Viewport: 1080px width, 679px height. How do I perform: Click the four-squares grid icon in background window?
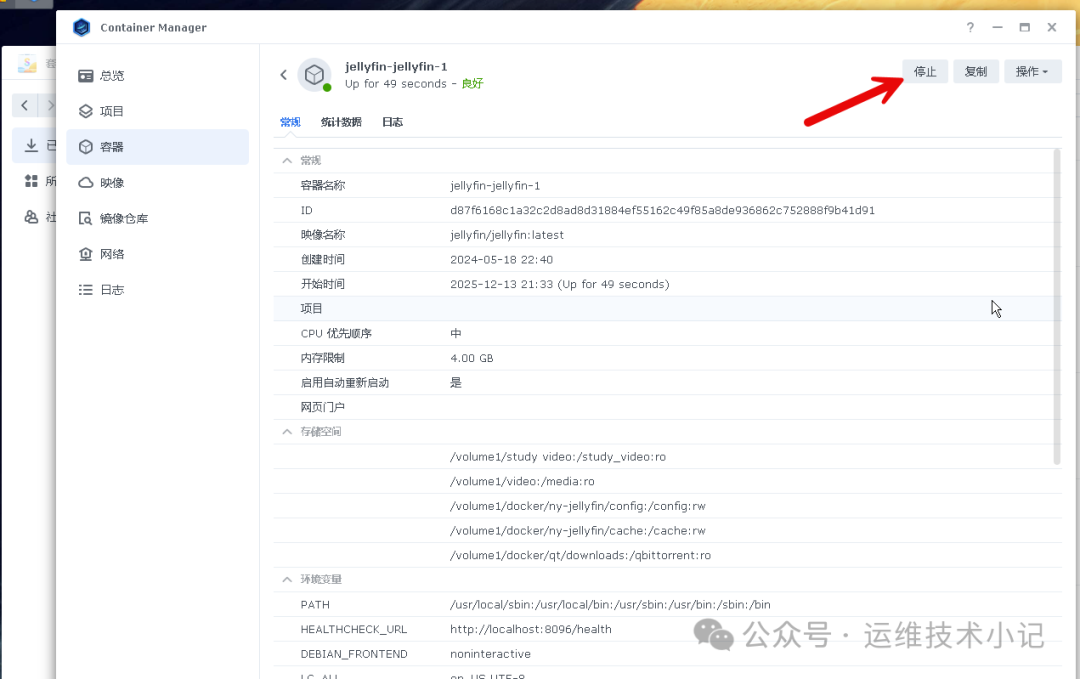31,181
